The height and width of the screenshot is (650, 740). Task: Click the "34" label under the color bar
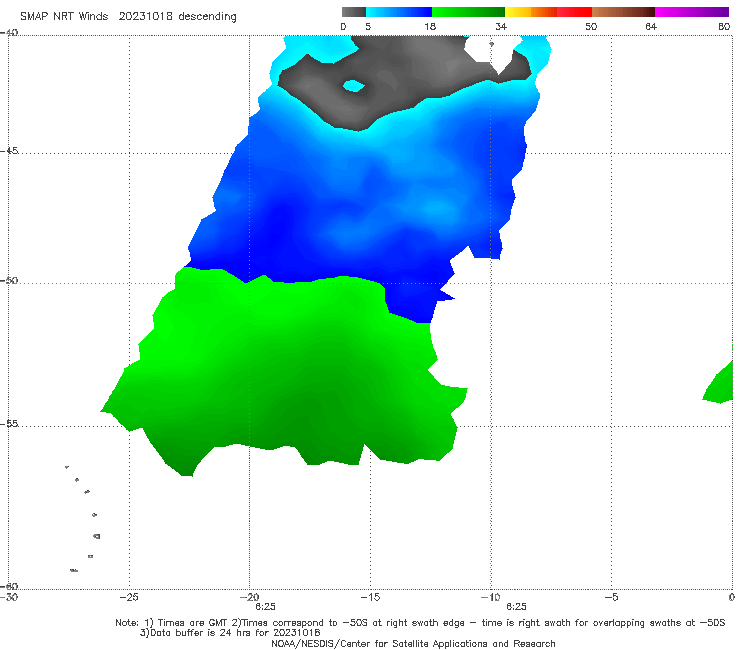pyautogui.click(x=501, y=26)
